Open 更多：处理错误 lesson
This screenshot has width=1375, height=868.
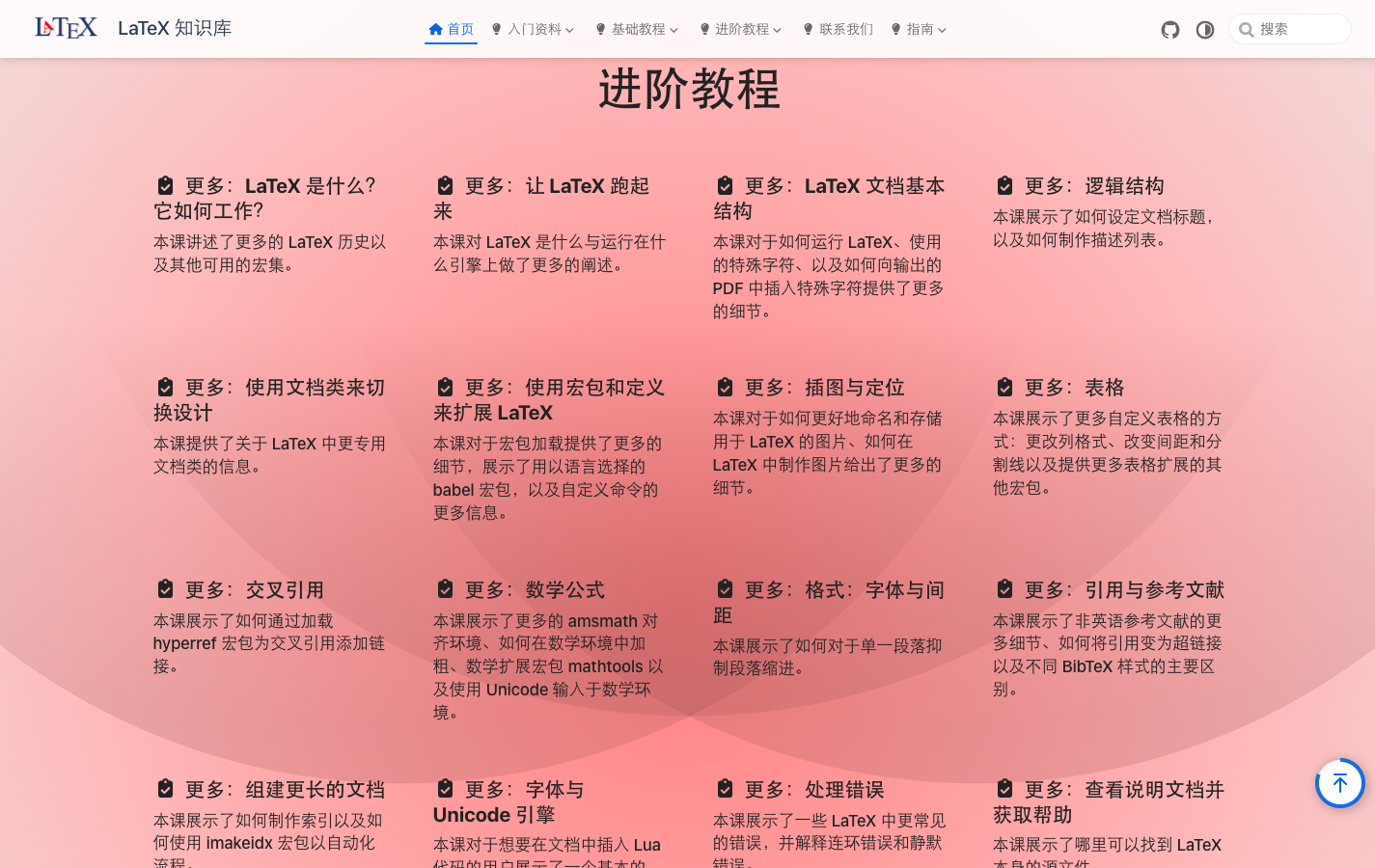(800, 789)
